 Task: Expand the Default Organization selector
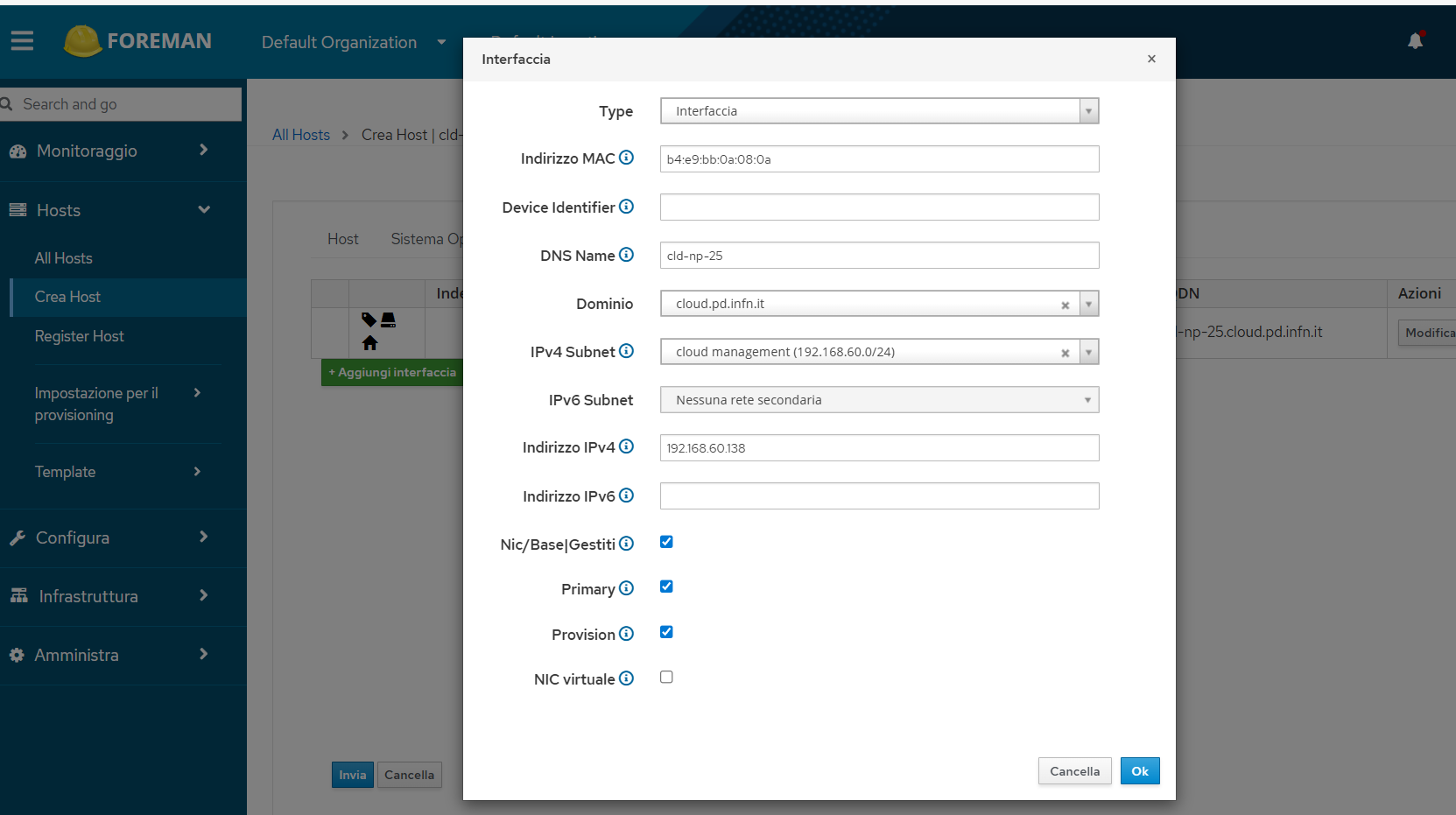(x=354, y=42)
